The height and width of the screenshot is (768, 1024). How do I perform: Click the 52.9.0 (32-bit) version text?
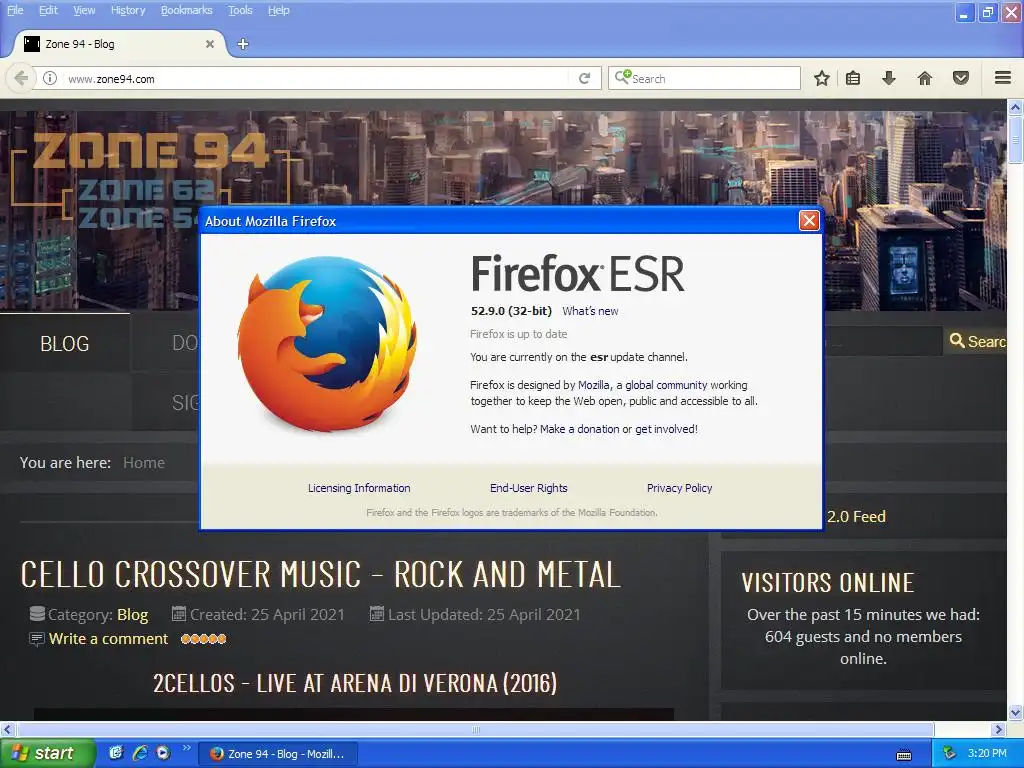(x=511, y=311)
